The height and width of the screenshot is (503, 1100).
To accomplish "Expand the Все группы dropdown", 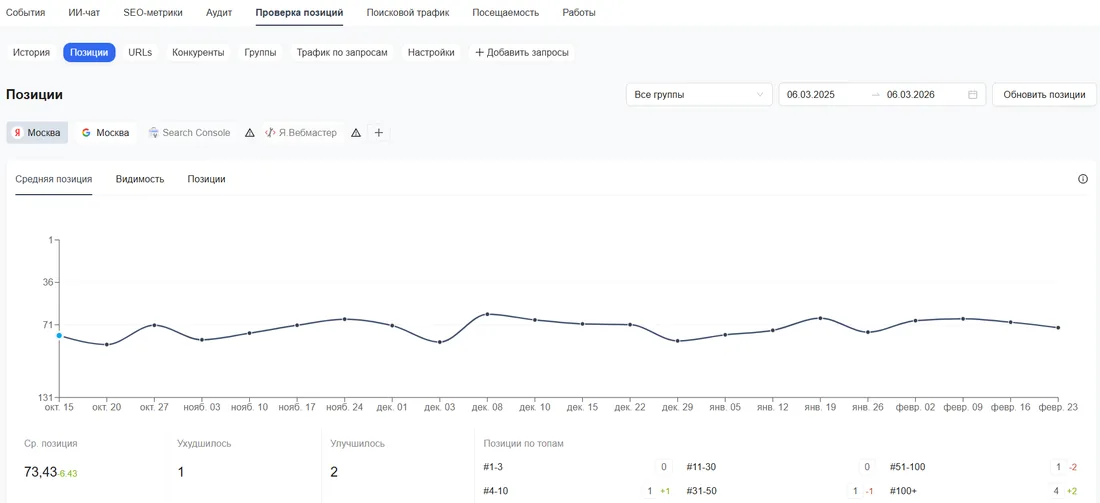I will 699,95.
